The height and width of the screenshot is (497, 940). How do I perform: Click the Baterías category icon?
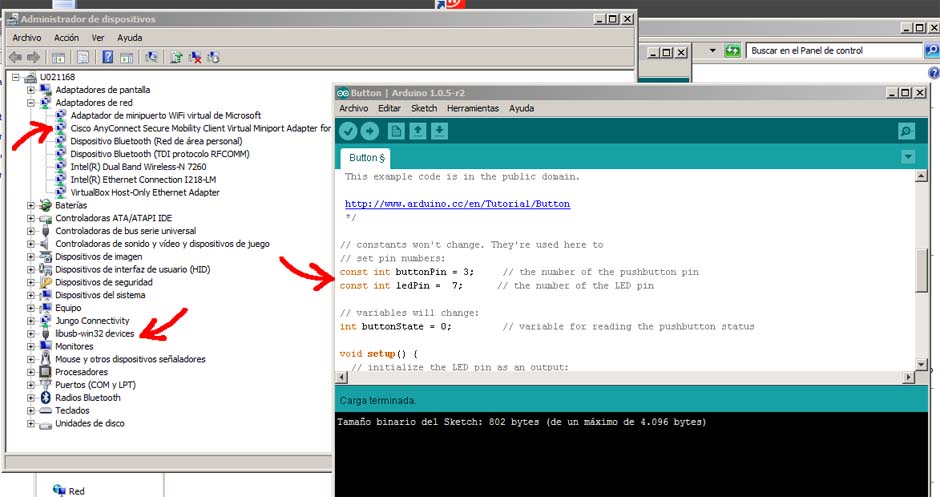[x=46, y=205]
